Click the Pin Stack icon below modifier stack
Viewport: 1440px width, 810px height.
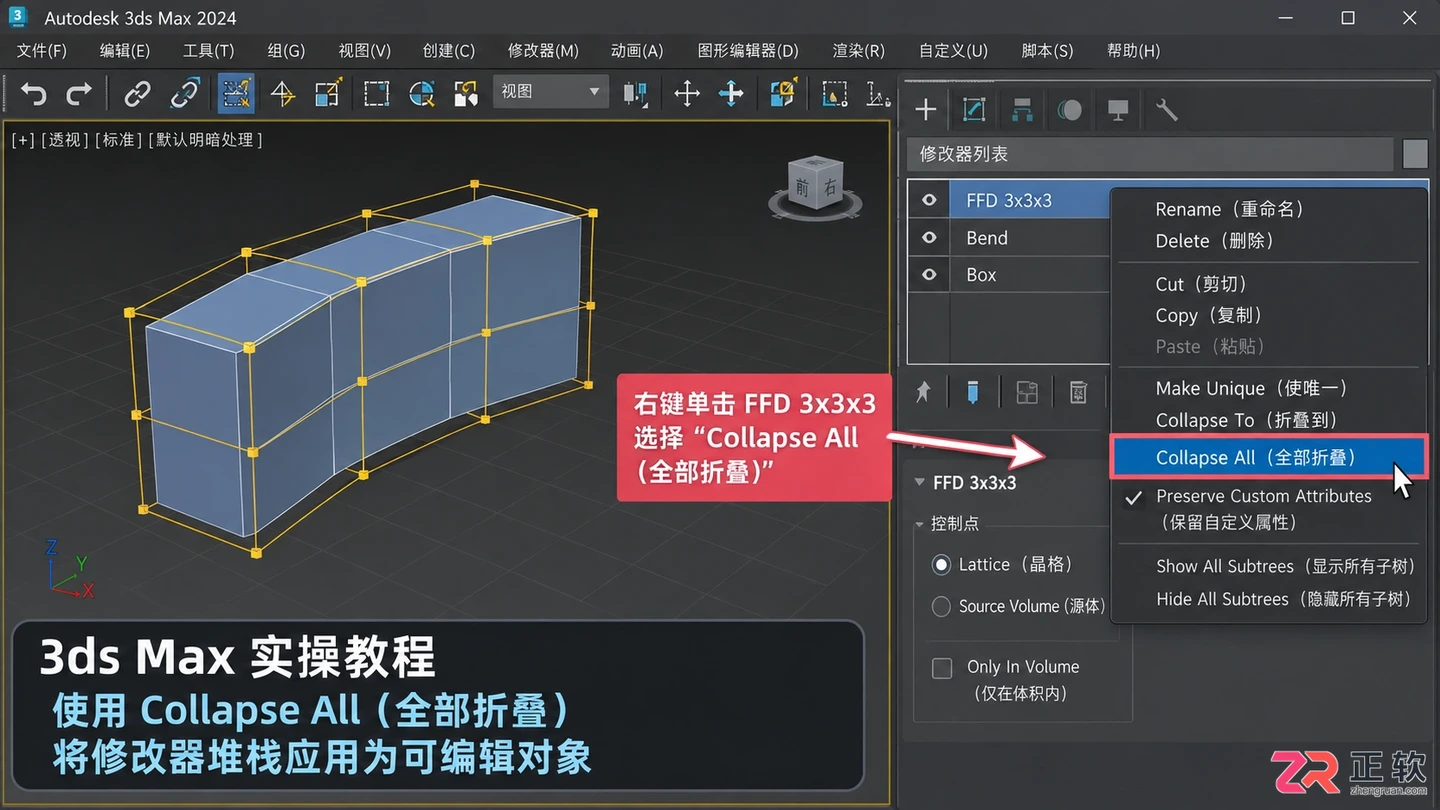(923, 392)
